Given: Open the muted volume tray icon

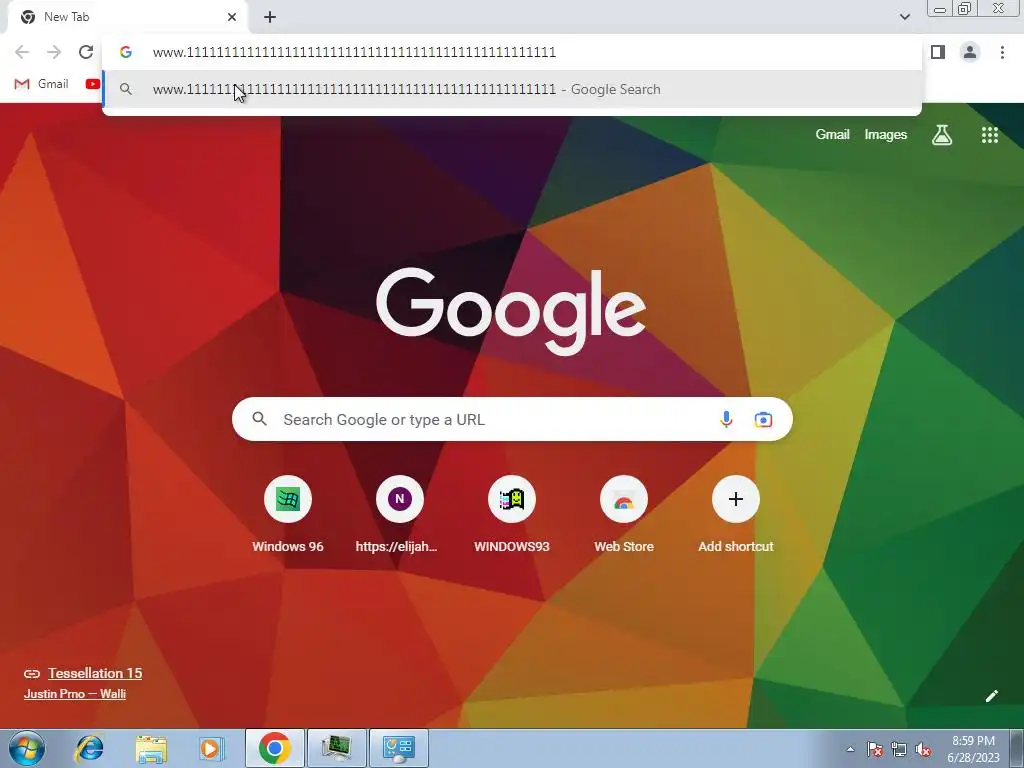Looking at the screenshot, I should tap(923, 750).
